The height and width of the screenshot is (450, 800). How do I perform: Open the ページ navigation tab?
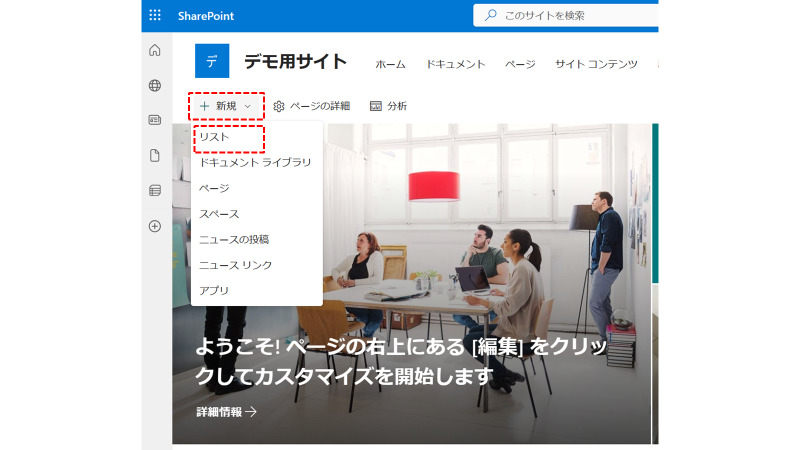(x=520, y=64)
